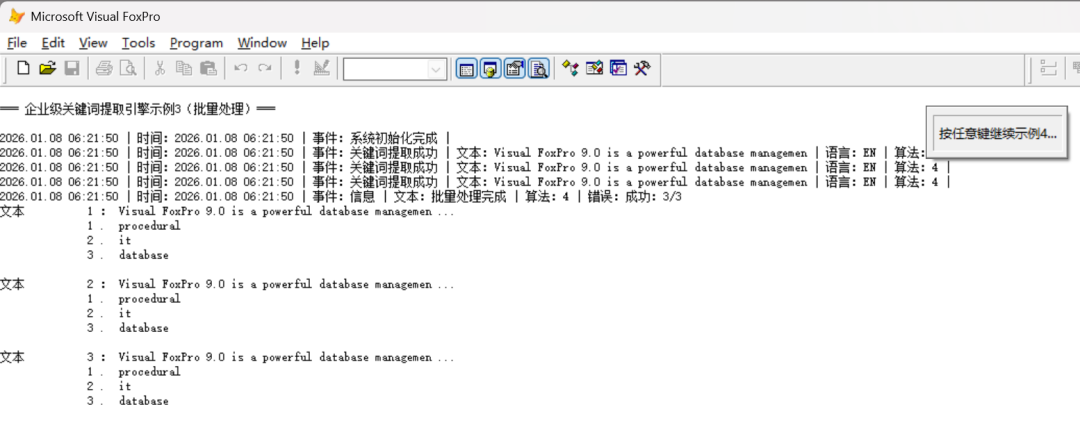Expand the Databases combo box dropdown

(x=436, y=69)
